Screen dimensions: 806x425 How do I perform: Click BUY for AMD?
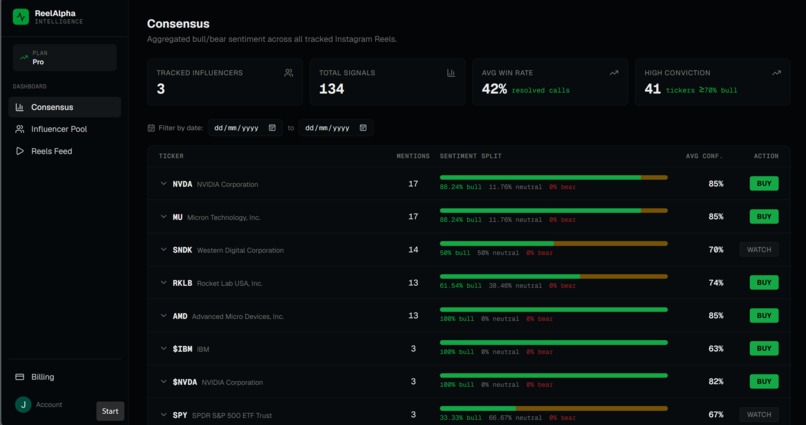point(764,316)
